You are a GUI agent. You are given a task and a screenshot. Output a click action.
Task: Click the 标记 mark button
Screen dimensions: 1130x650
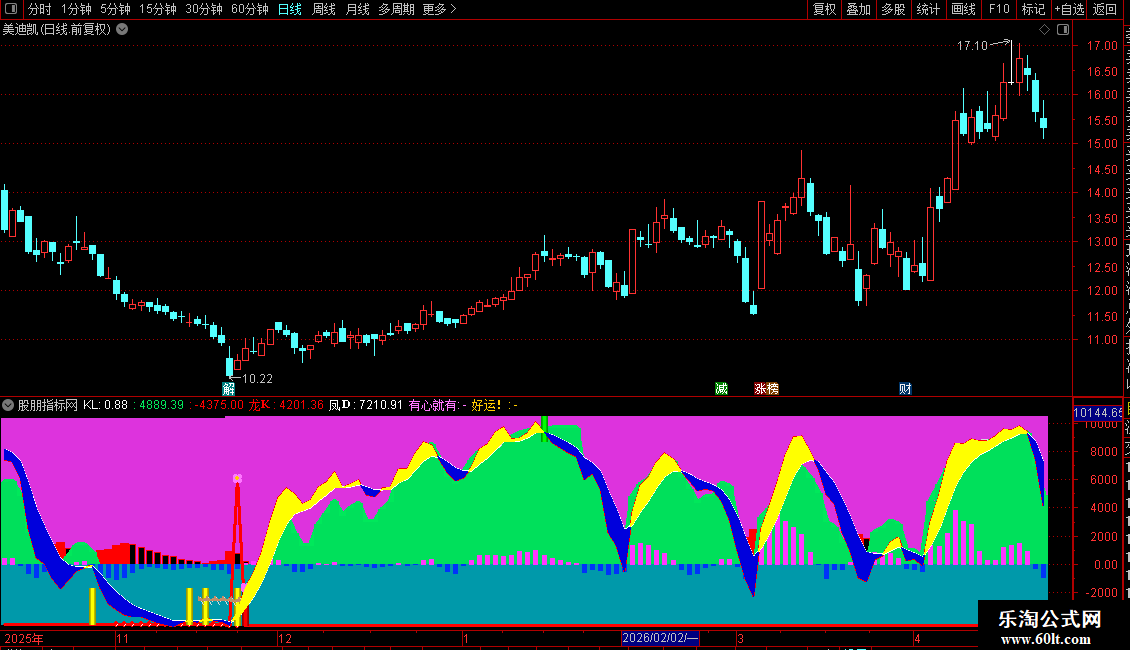click(1033, 9)
